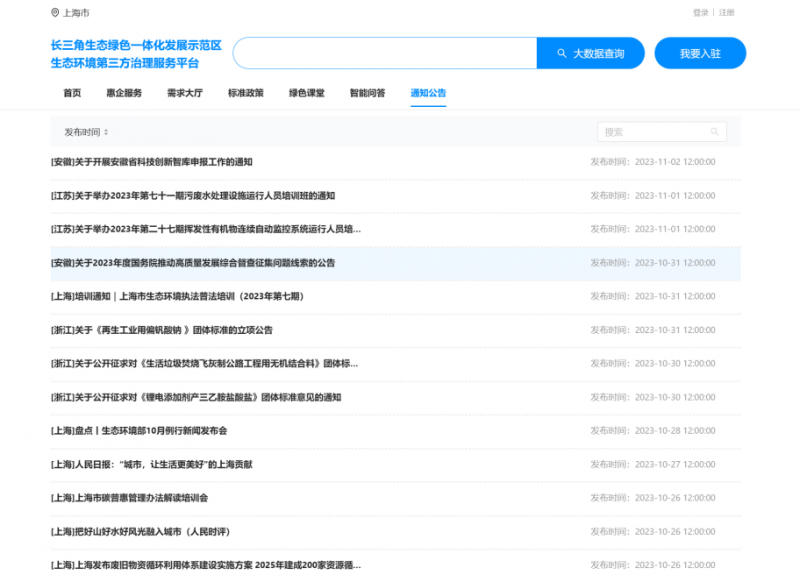Select the 绿色课堂 tab
Viewport: 800px width, 582px height.
tap(307, 93)
